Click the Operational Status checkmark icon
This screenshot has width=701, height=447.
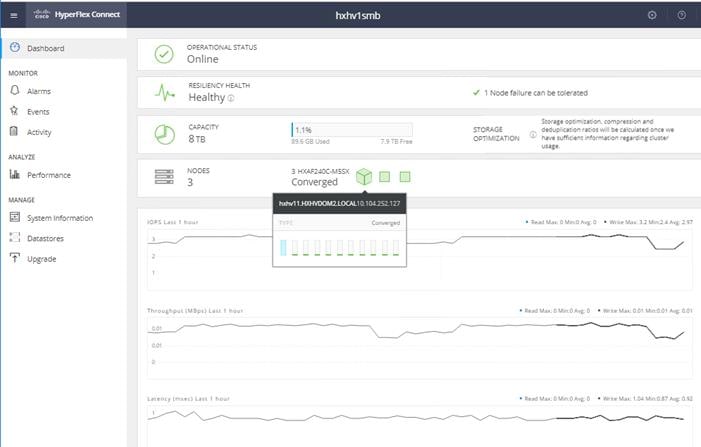pyautogui.click(x=164, y=54)
